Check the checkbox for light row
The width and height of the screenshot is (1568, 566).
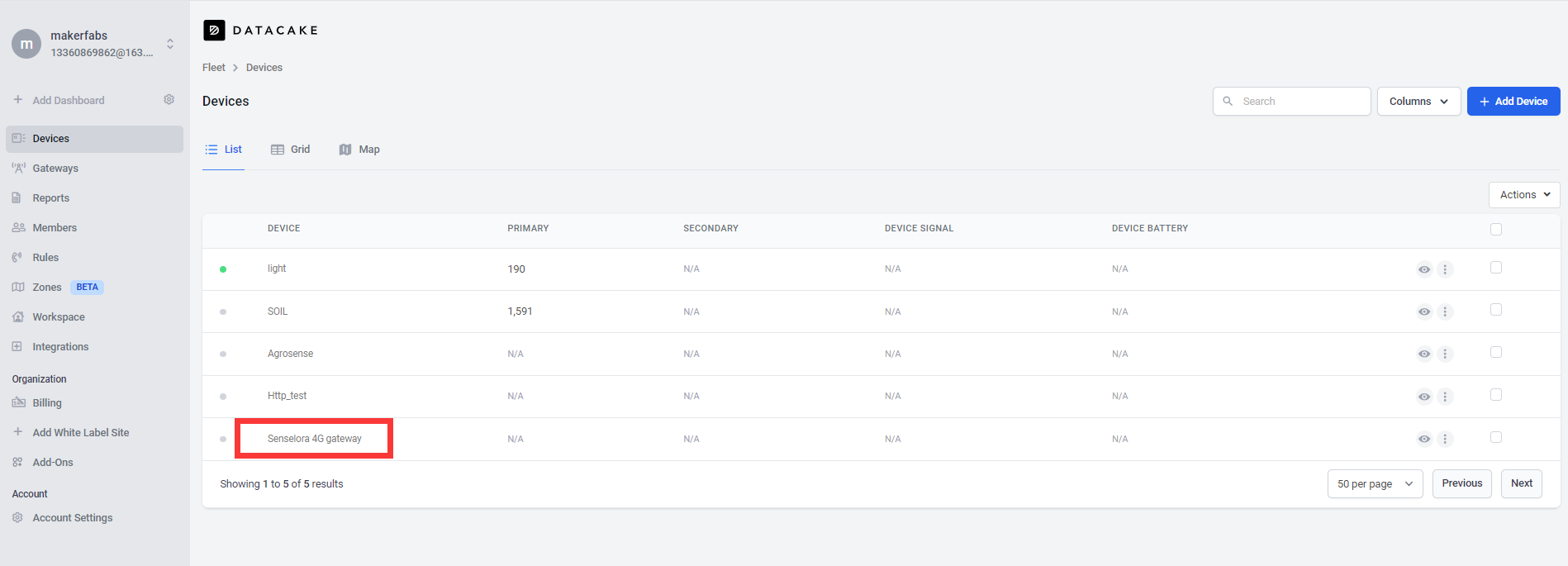click(x=1496, y=268)
